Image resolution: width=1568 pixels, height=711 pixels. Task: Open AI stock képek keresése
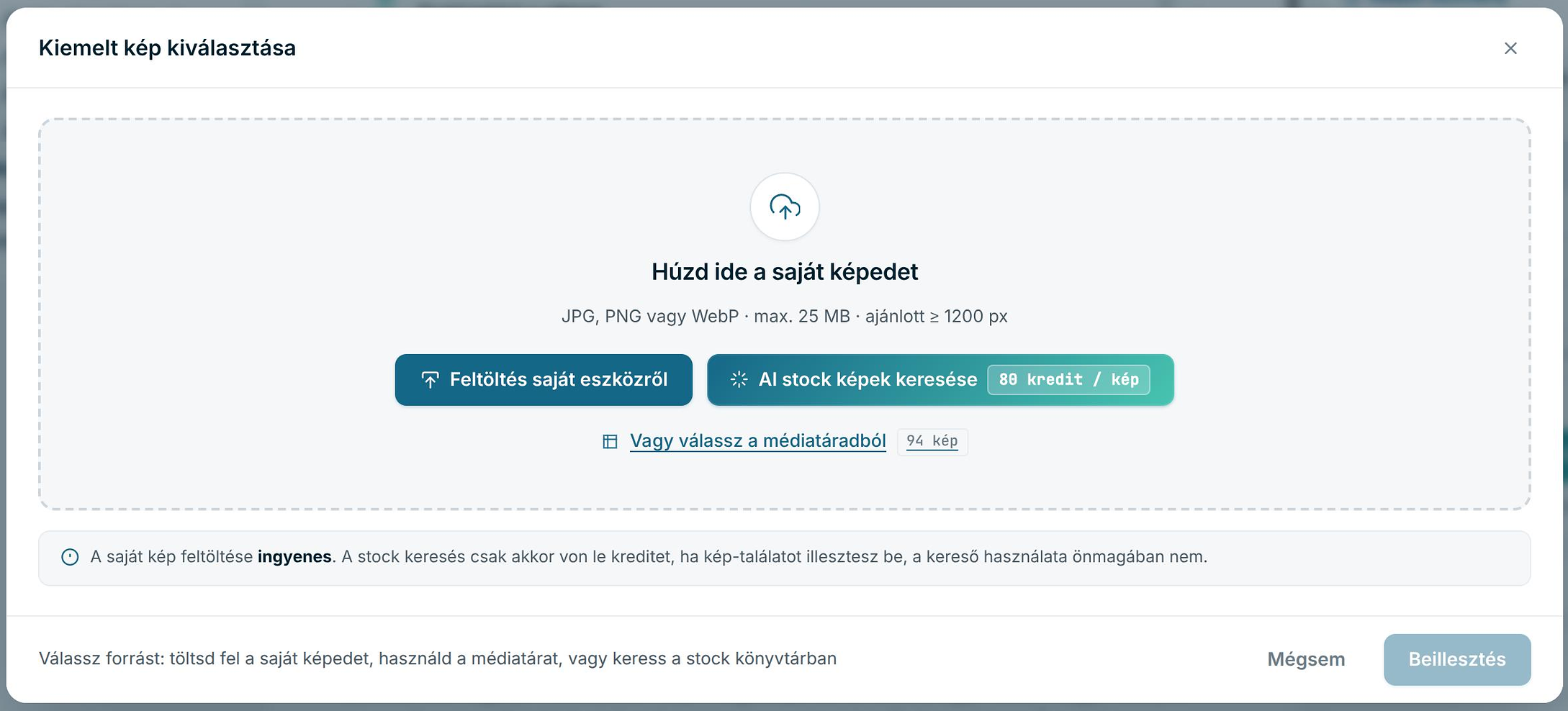[940, 380]
